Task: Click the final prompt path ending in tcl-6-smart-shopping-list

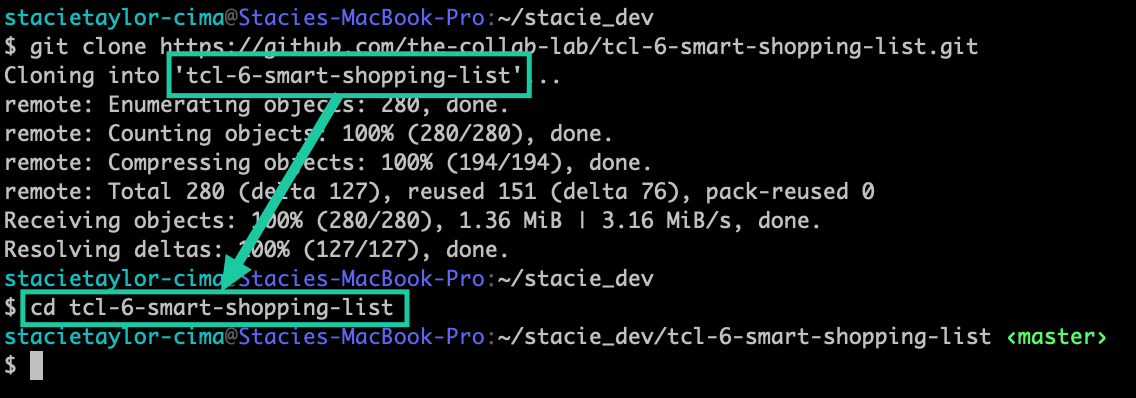Action: (x=744, y=337)
